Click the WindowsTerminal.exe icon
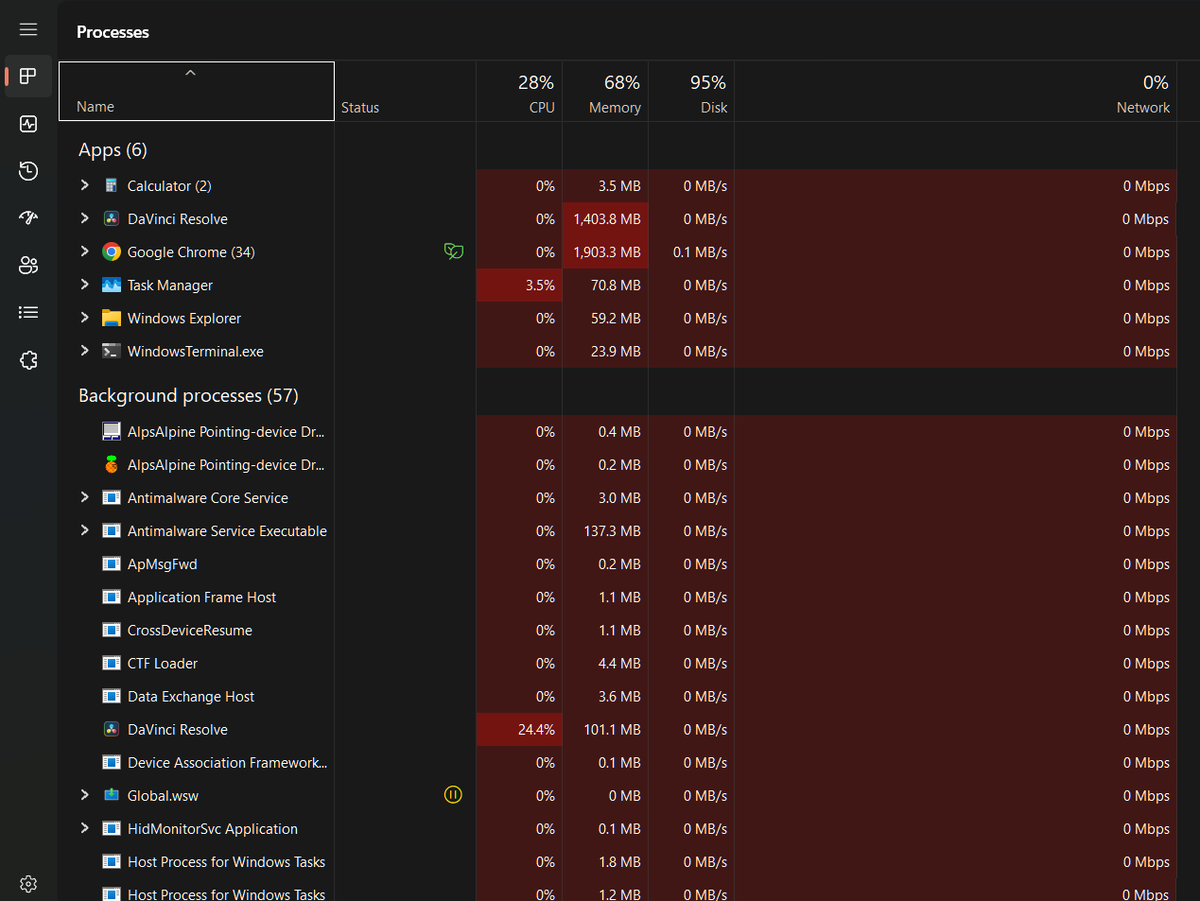Viewport: 1200px width, 901px height. [x=111, y=351]
